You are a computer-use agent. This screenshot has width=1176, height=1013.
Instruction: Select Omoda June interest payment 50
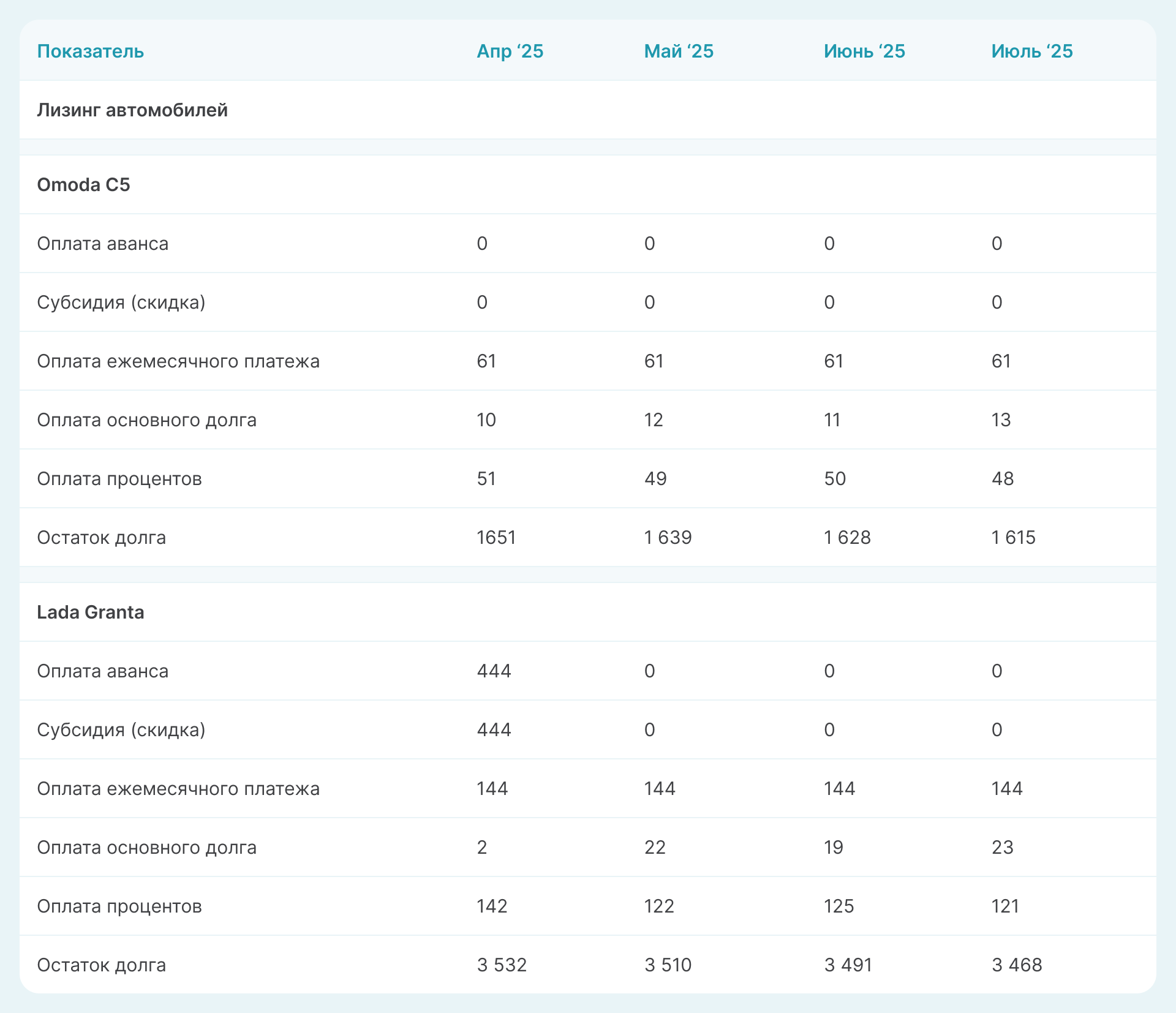pos(834,479)
